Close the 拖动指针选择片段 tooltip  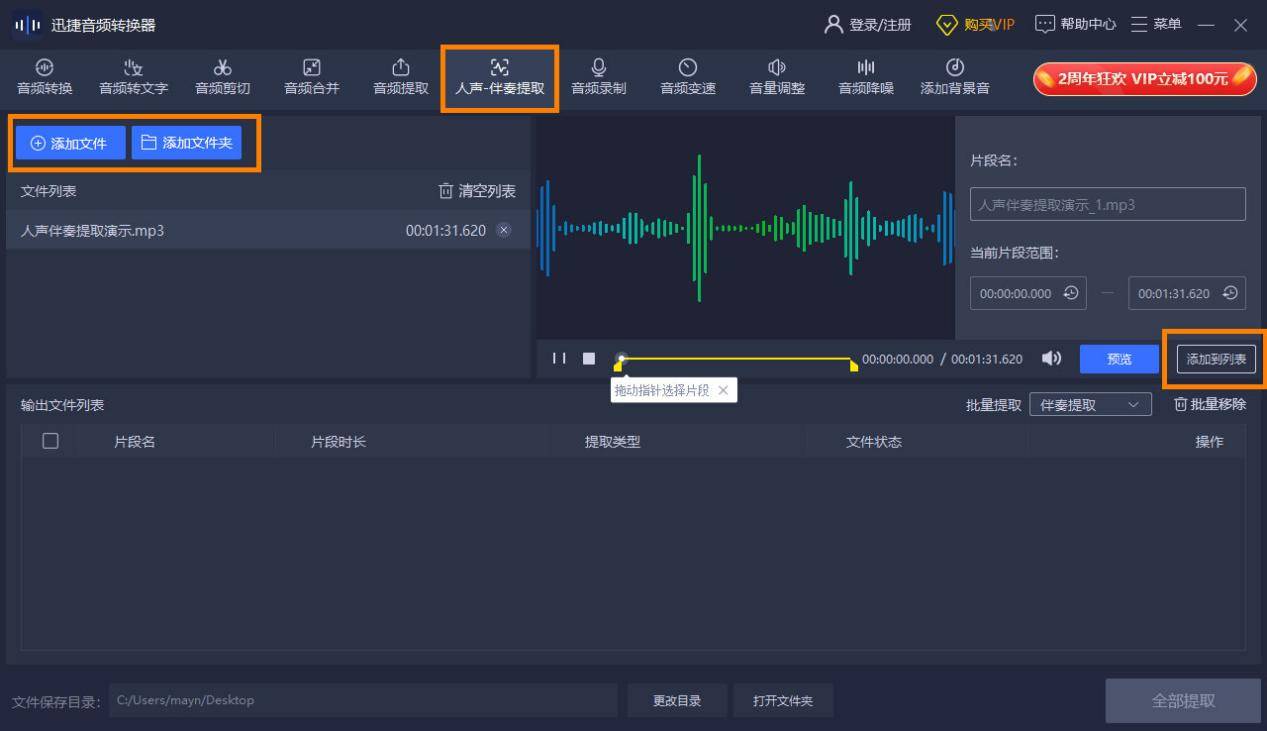pyautogui.click(x=723, y=390)
